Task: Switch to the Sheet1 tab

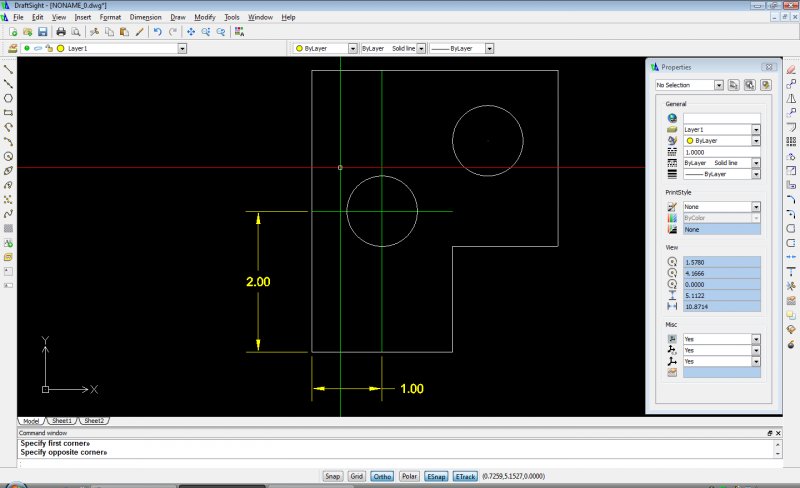Action: [x=62, y=421]
